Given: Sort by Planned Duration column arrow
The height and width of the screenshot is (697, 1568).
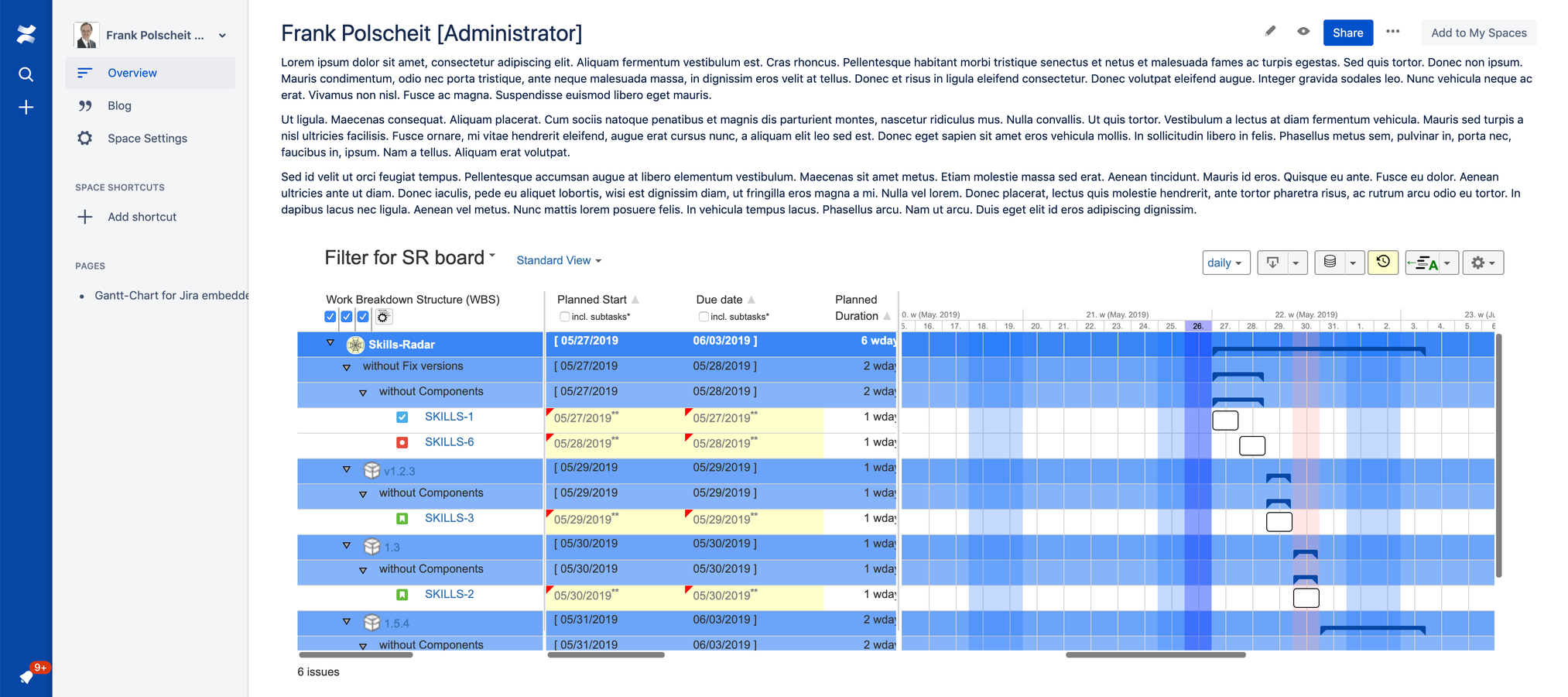Looking at the screenshot, I should tap(887, 316).
